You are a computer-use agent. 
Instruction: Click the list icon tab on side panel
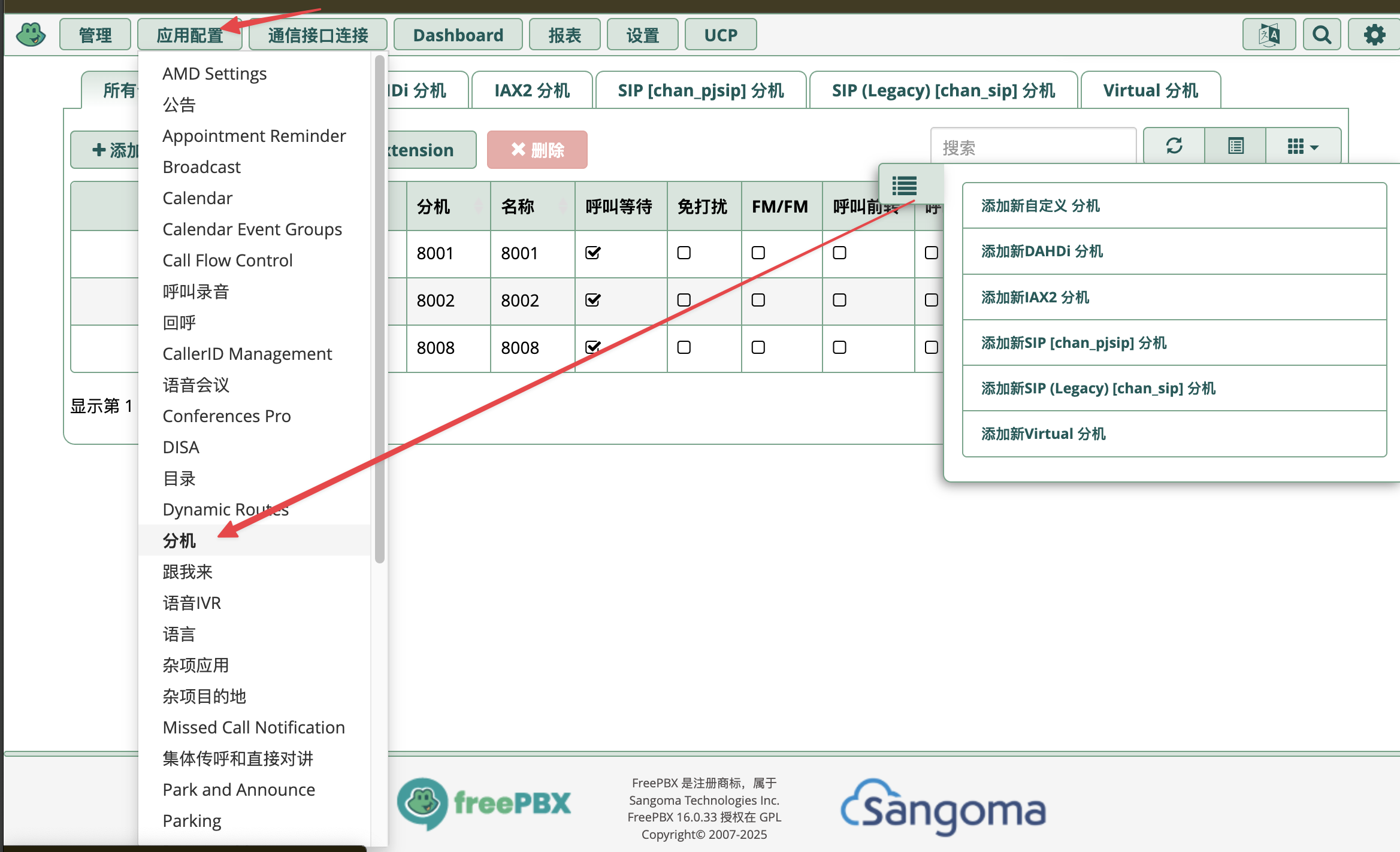coord(905,186)
